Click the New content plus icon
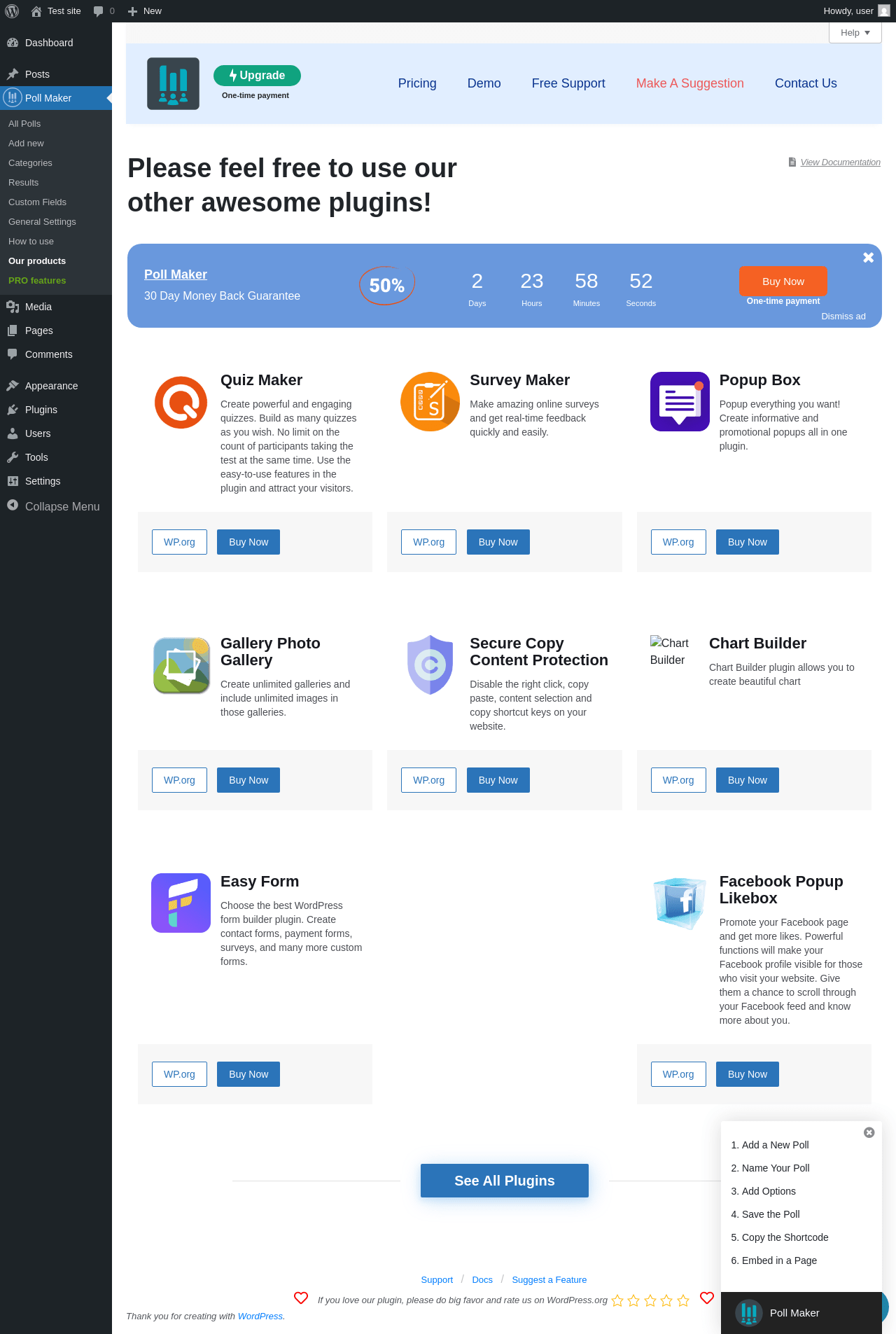Image resolution: width=896 pixels, height=1334 pixels. (132, 11)
